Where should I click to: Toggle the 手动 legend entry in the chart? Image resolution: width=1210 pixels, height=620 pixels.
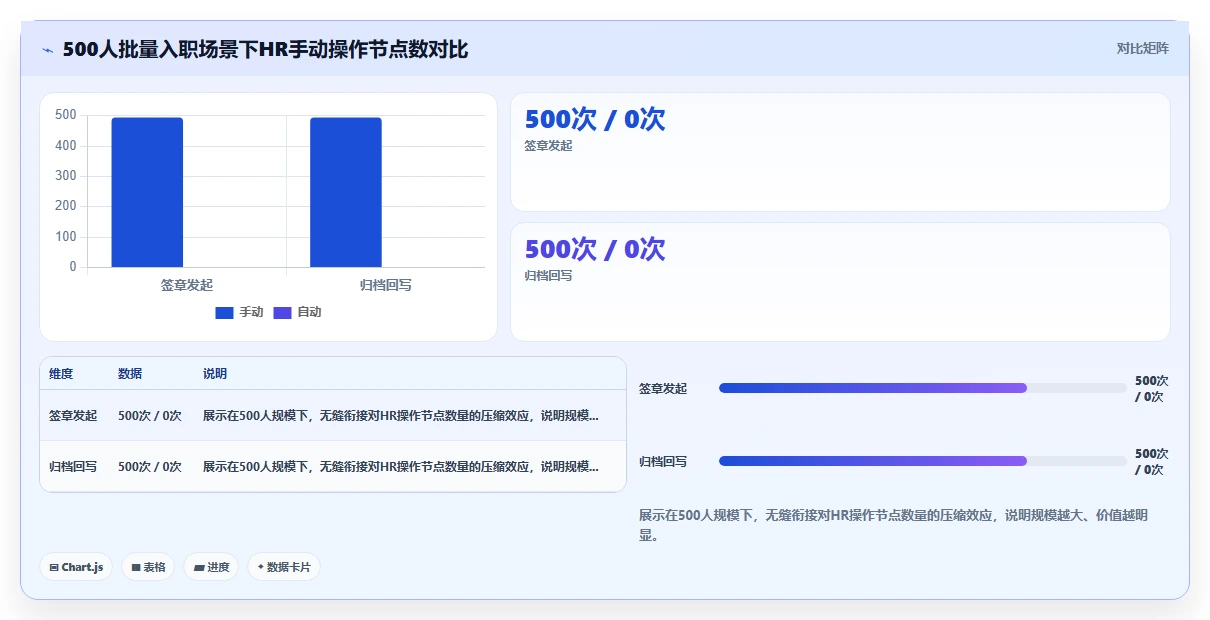pyautogui.click(x=239, y=312)
